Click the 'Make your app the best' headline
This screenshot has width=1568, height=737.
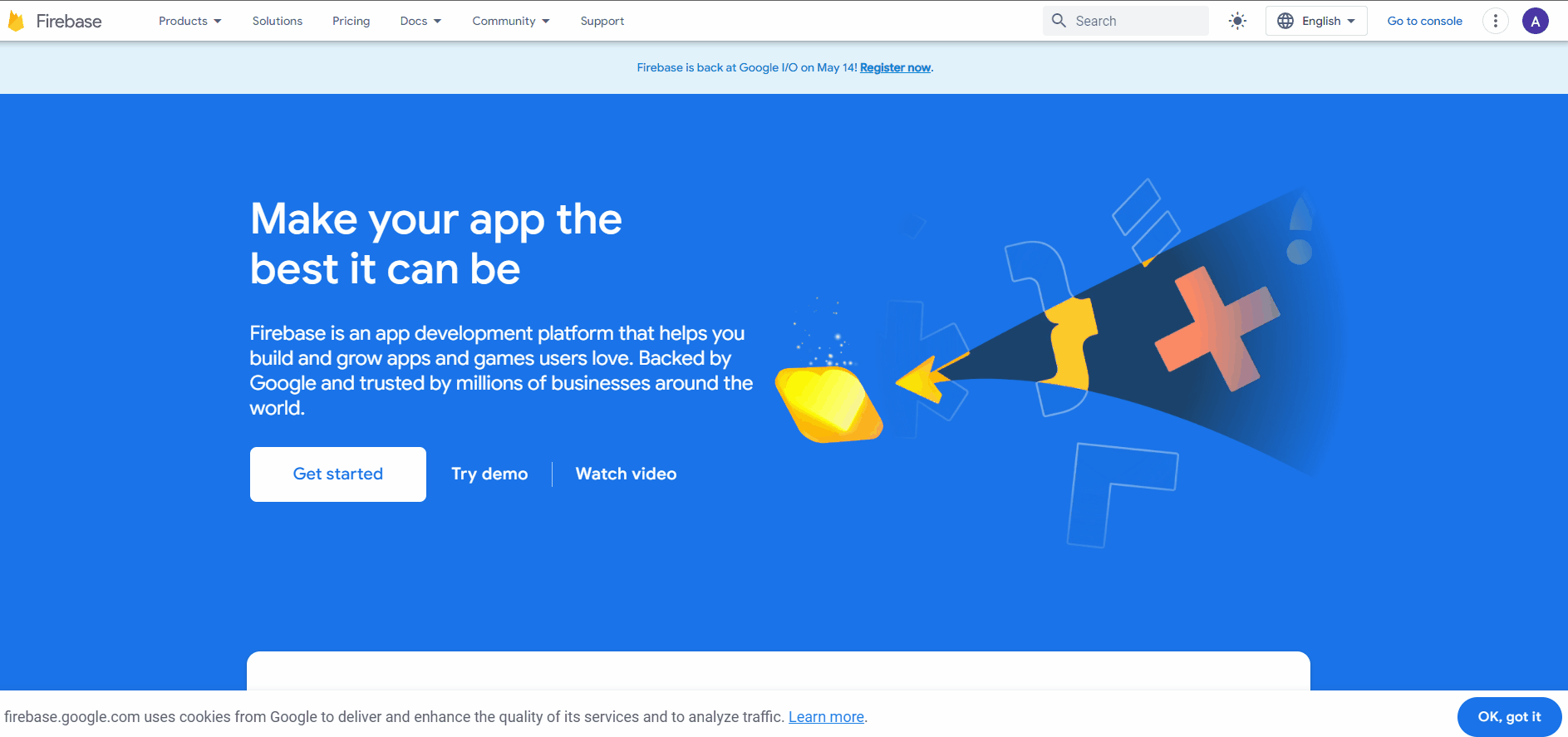436,243
